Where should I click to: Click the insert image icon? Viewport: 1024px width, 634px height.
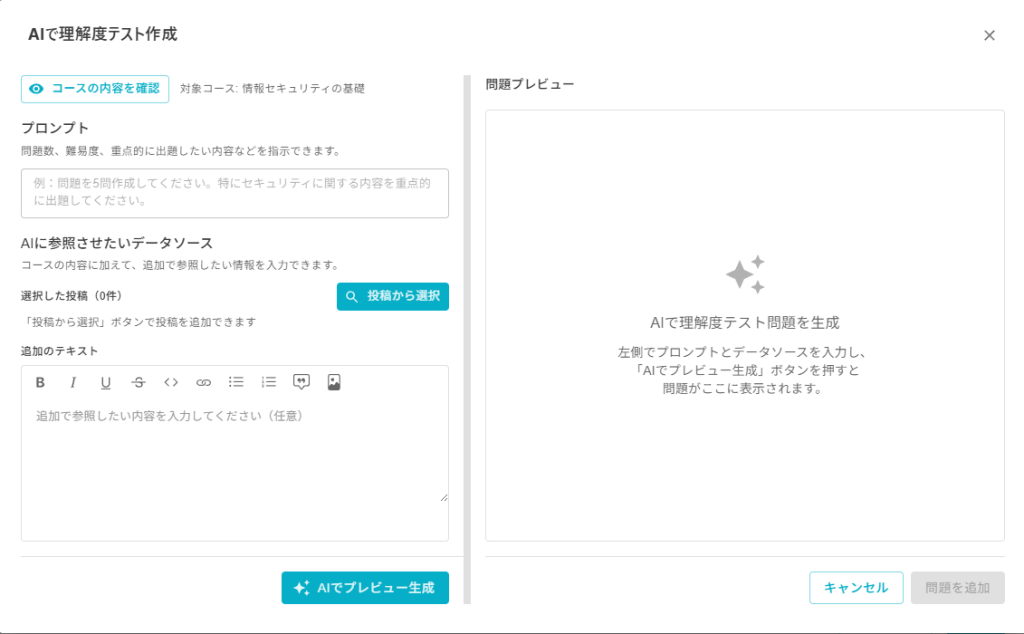pyautogui.click(x=334, y=382)
